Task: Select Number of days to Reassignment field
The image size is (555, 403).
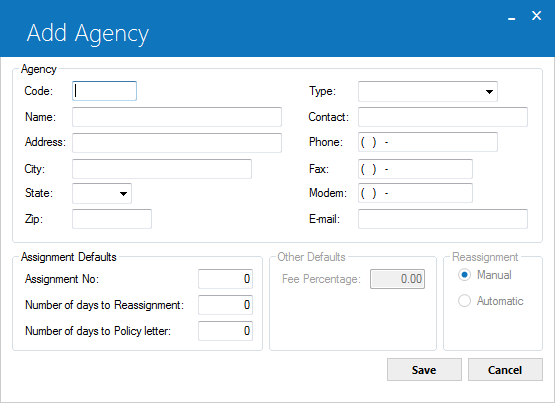Action: click(225, 305)
